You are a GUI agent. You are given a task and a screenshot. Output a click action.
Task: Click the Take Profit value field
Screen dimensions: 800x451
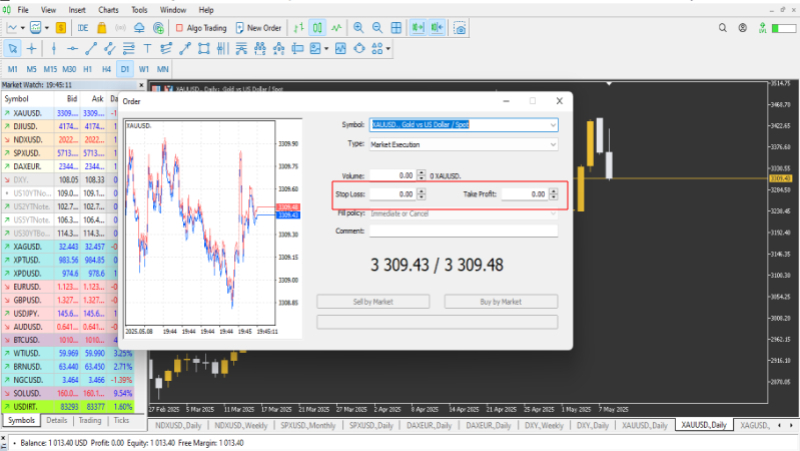tap(525, 194)
